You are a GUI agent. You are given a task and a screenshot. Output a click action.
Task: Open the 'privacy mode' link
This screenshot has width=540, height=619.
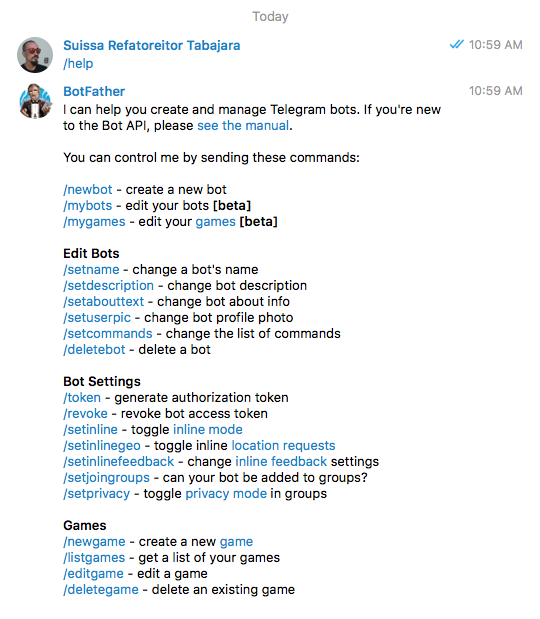226,493
